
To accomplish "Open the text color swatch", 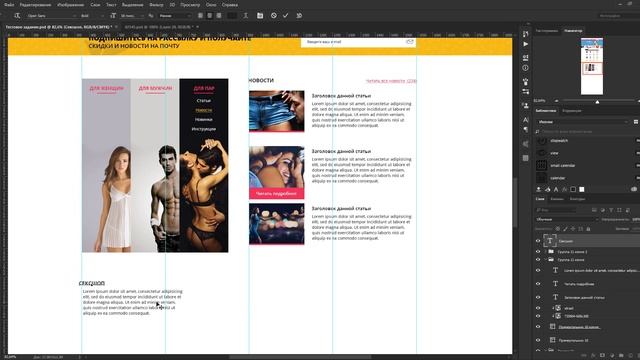I will point(232,16).
